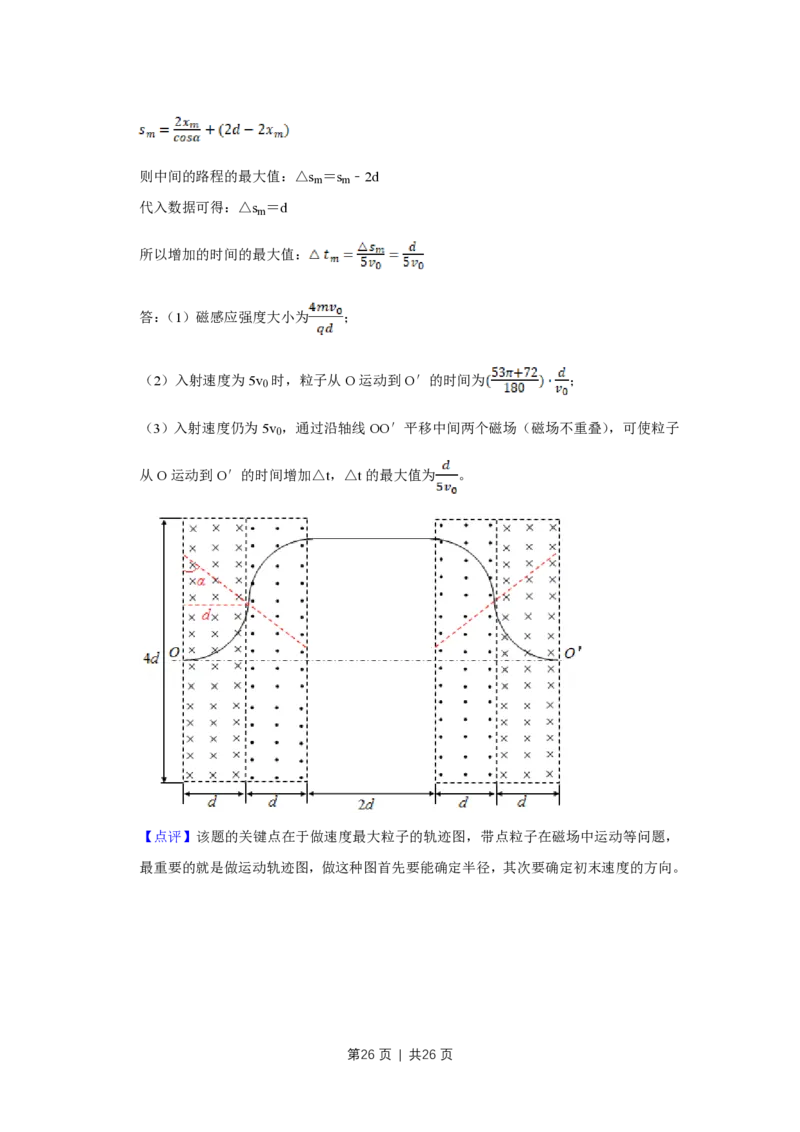This screenshot has height=1132, width=800.
Task: Click the flat top segment of trajectory curve
Action: (370, 539)
